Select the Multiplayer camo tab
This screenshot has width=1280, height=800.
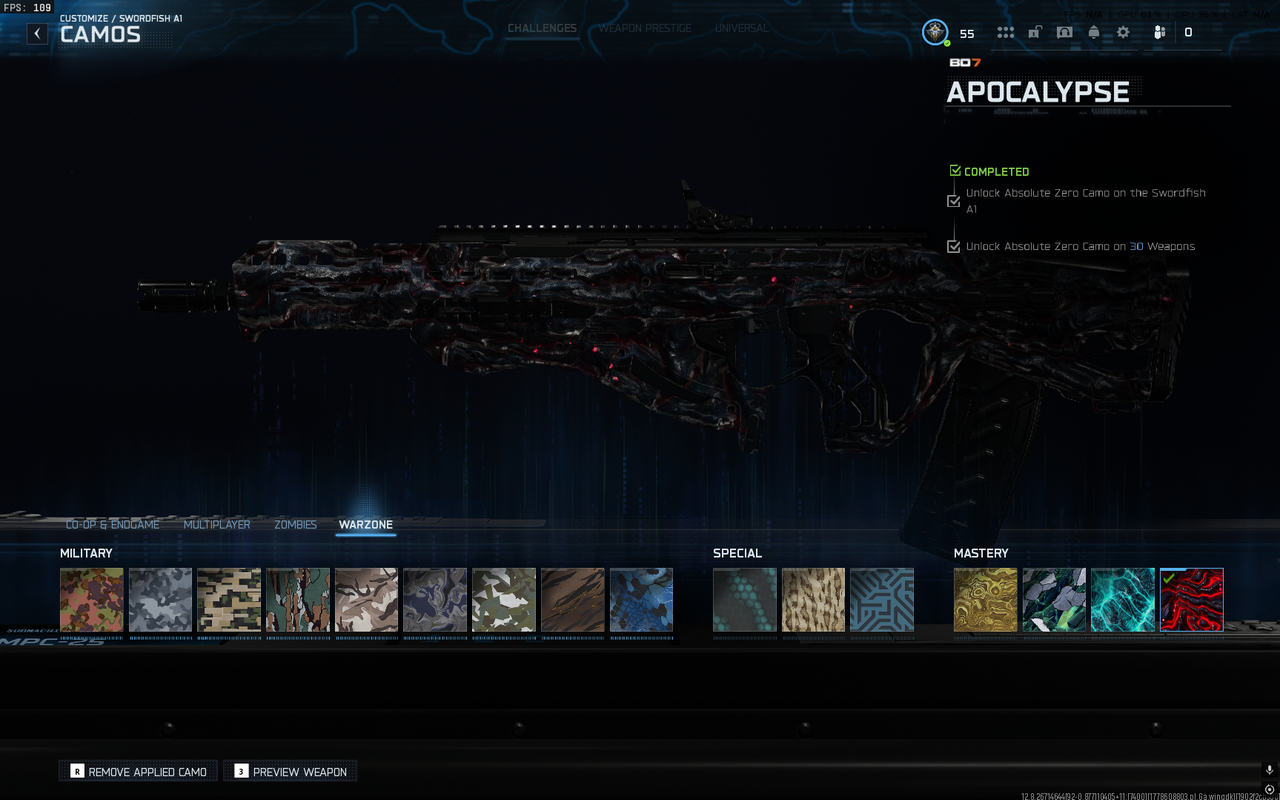(x=217, y=525)
